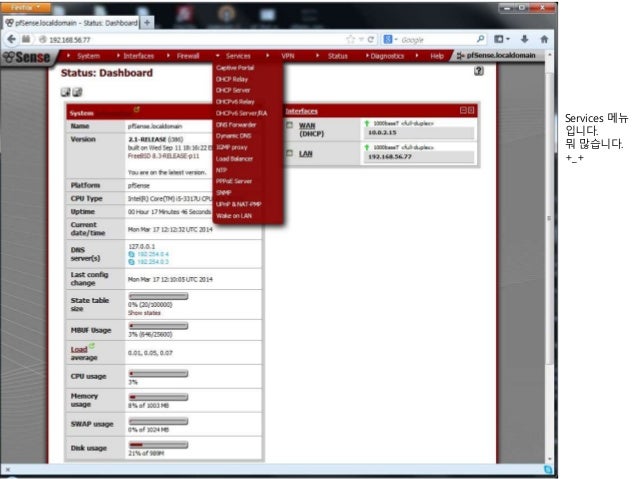Click the LAN interface icon

[290, 153]
